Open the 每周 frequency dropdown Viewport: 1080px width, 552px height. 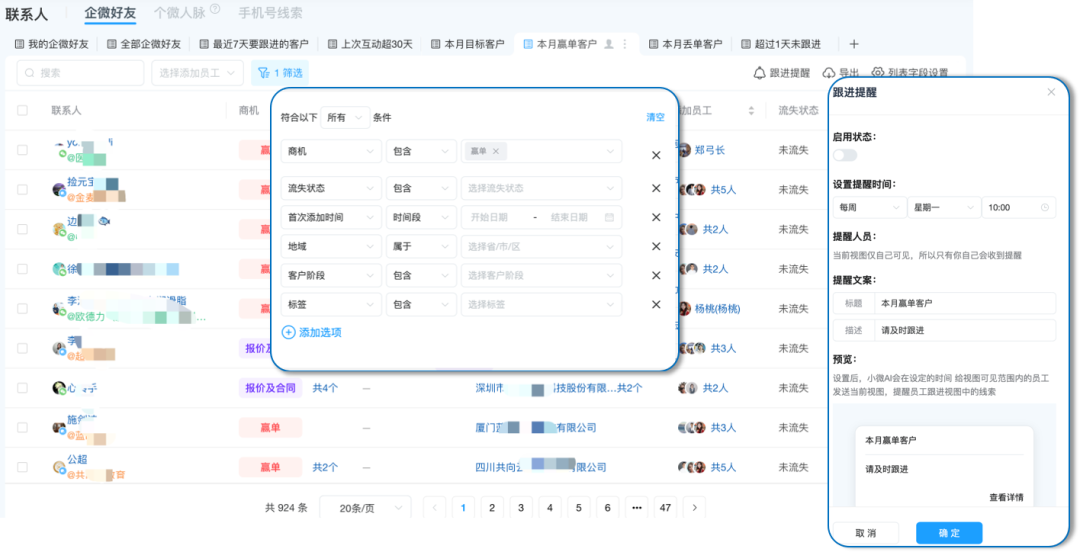869,207
